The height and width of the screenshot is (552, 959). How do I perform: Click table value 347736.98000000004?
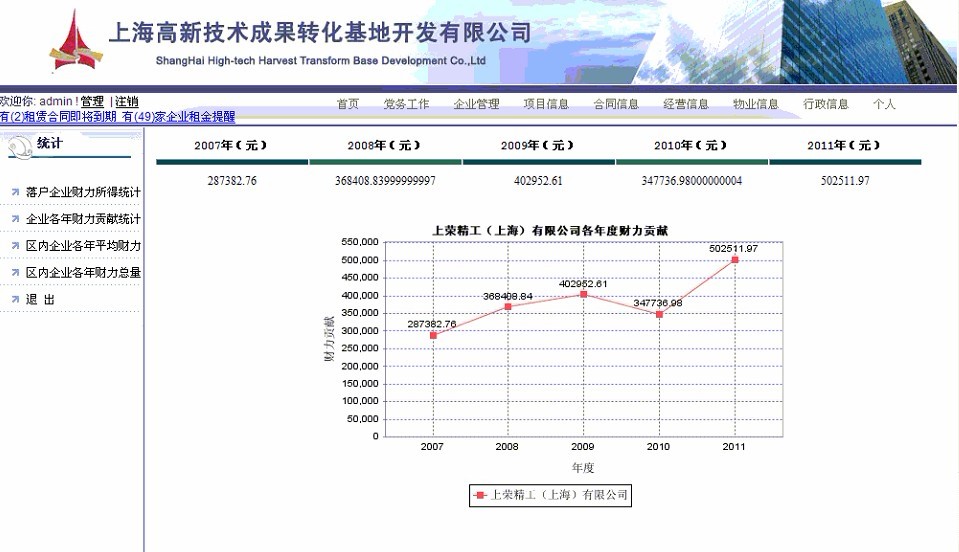[692, 181]
